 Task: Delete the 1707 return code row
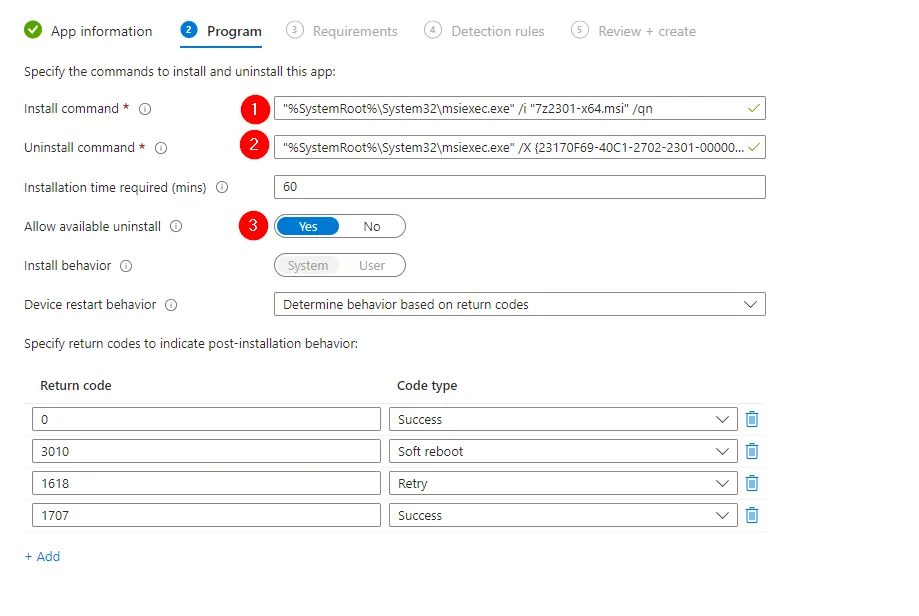752,516
